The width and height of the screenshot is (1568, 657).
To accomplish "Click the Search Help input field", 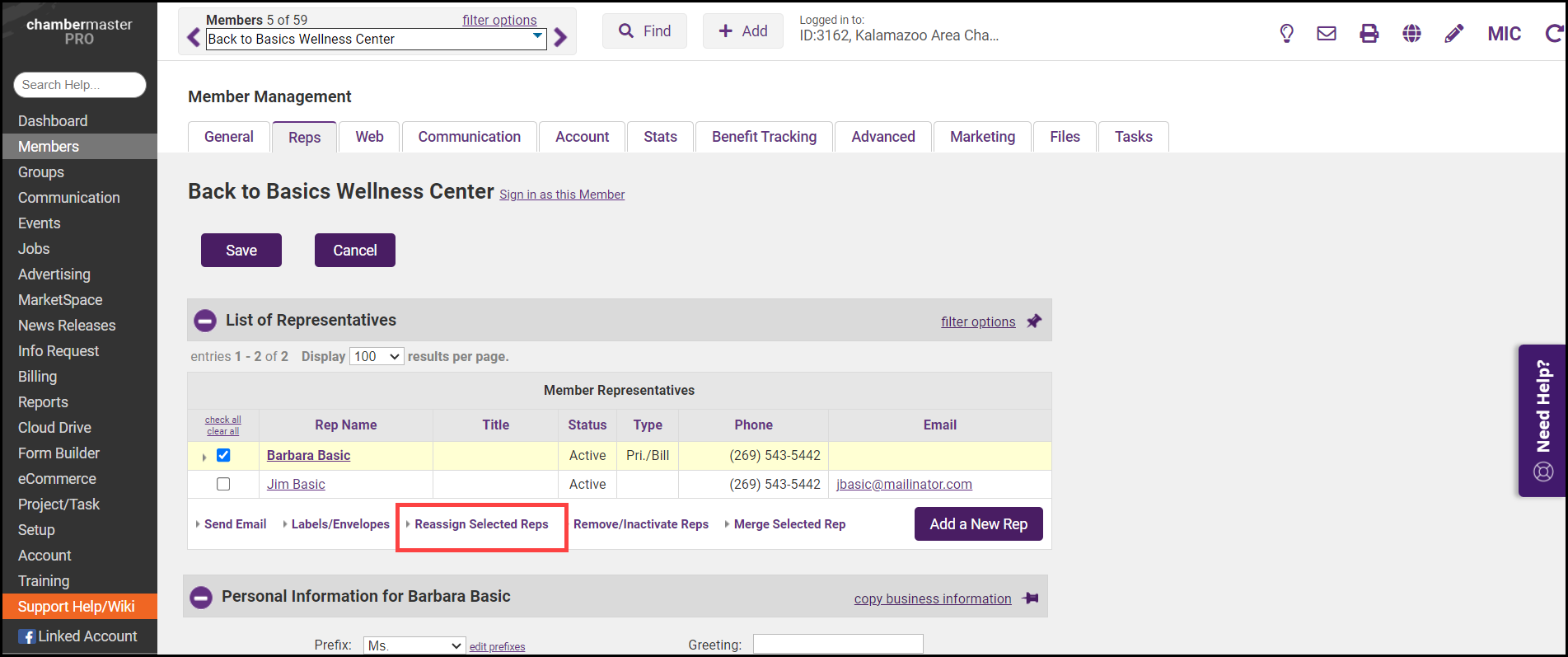I will (x=80, y=85).
